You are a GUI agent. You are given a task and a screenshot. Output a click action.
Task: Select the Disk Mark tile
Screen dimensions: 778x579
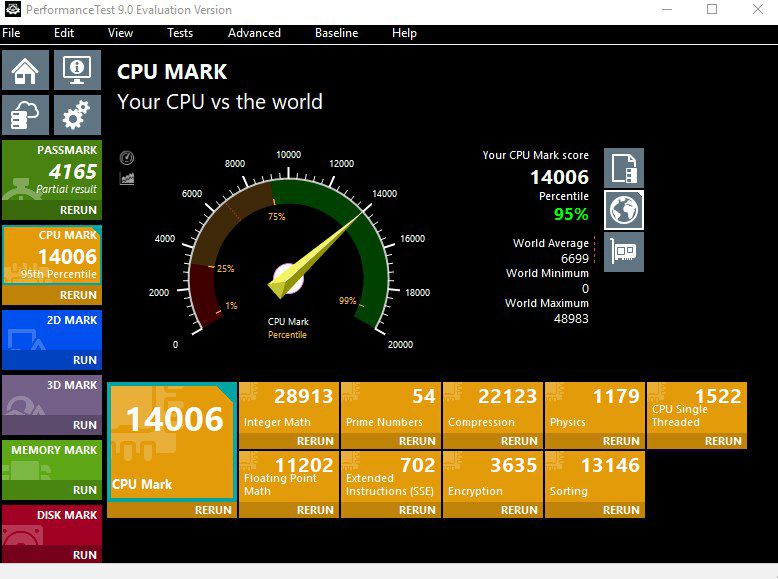pos(52,525)
